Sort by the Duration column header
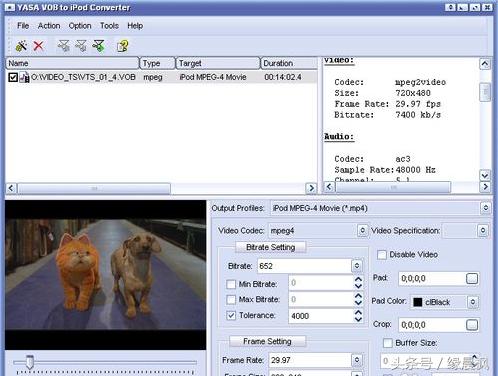Viewport: 498px width, 376px height. 289,63
